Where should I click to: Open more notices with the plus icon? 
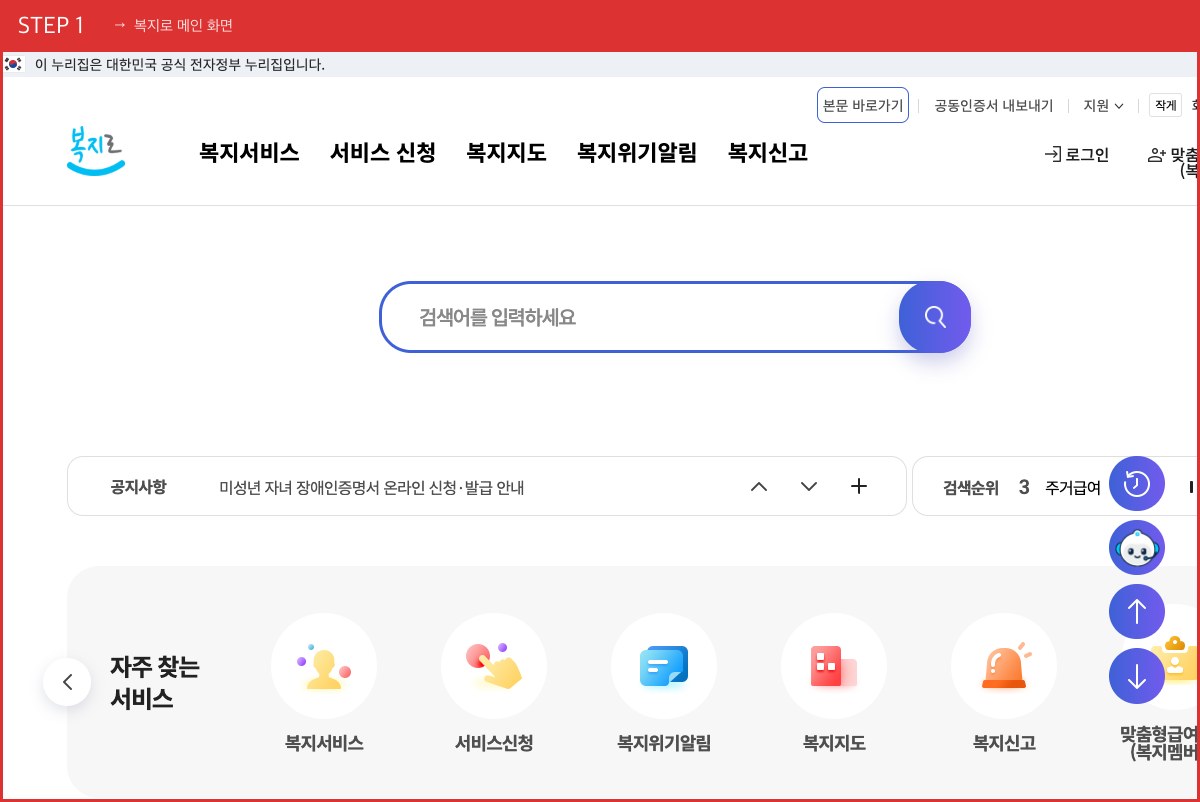pyautogui.click(x=858, y=486)
